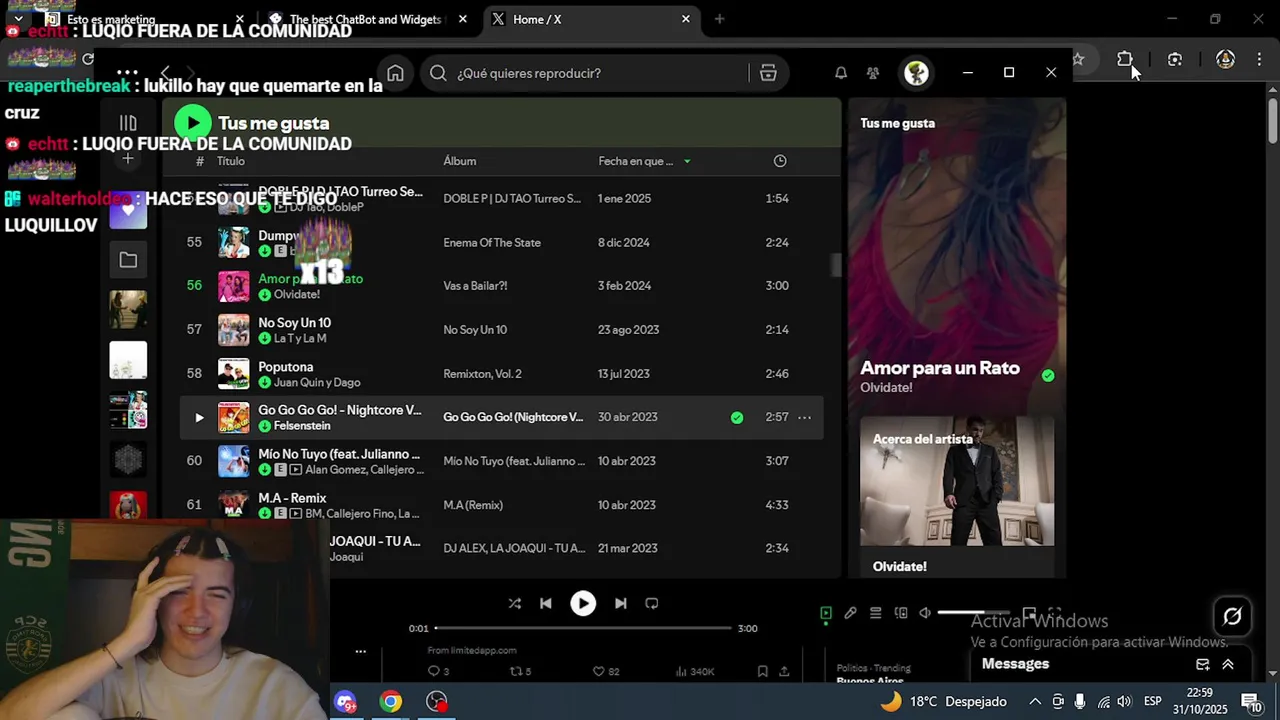Open lyrics microphone icon in player
The image size is (1280, 720).
(850, 613)
